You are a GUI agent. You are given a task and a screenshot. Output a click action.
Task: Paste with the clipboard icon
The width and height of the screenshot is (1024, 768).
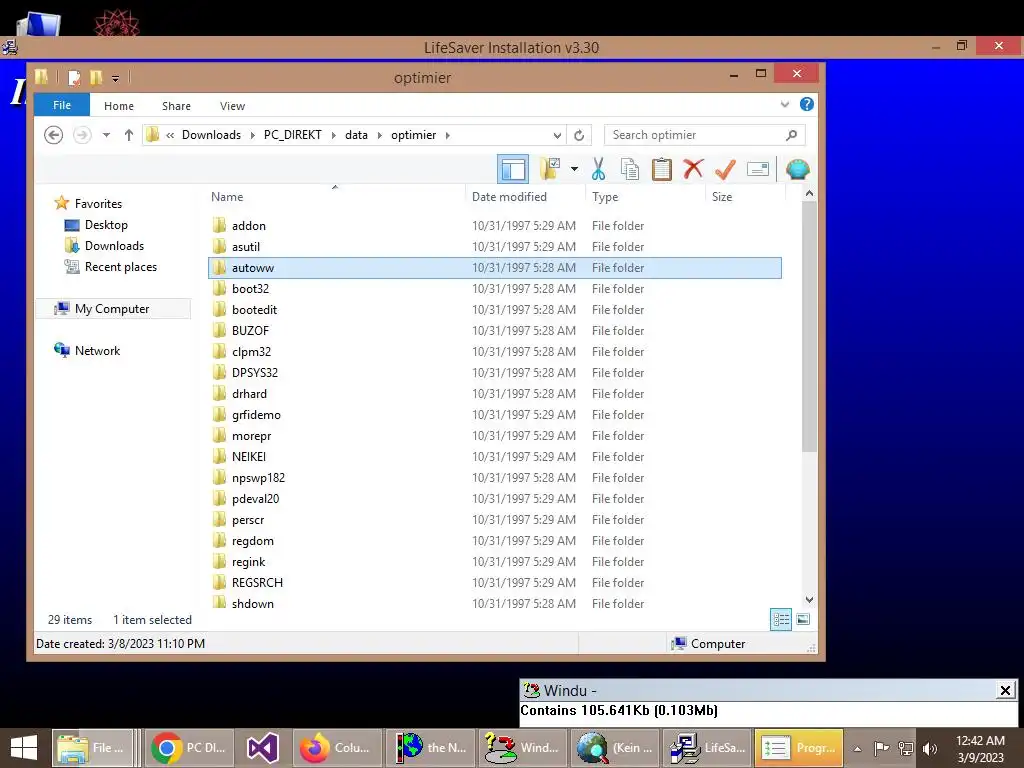point(662,169)
